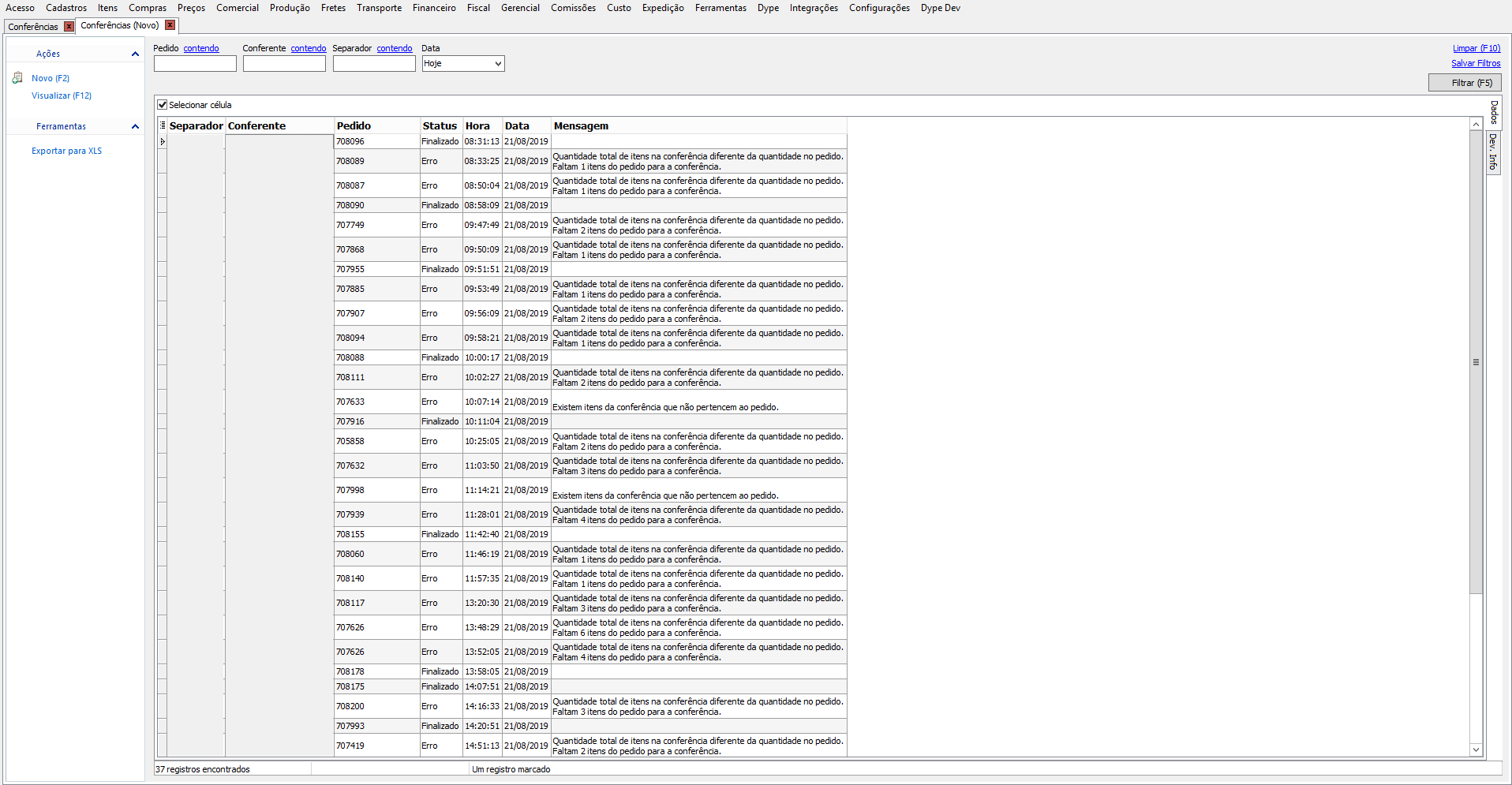Click Novo (F2) action link
This screenshot has width=1512, height=785.
[x=51, y=78]
